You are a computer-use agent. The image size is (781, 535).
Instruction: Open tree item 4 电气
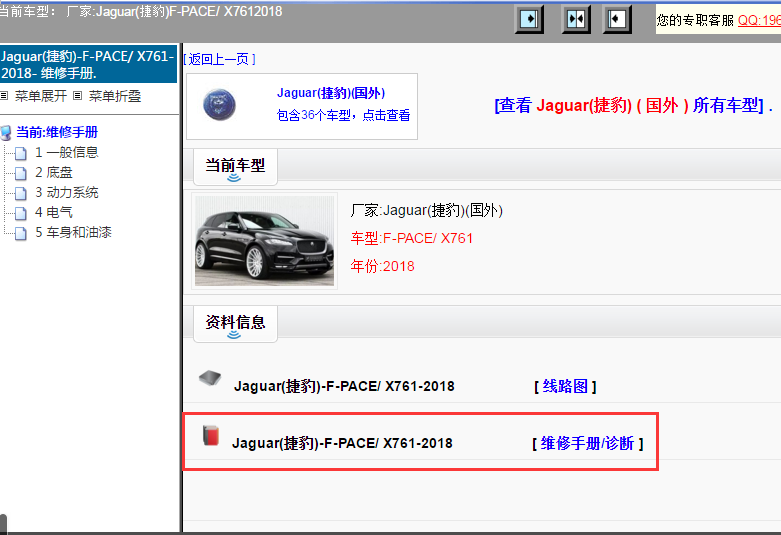(x=54, y=212)
